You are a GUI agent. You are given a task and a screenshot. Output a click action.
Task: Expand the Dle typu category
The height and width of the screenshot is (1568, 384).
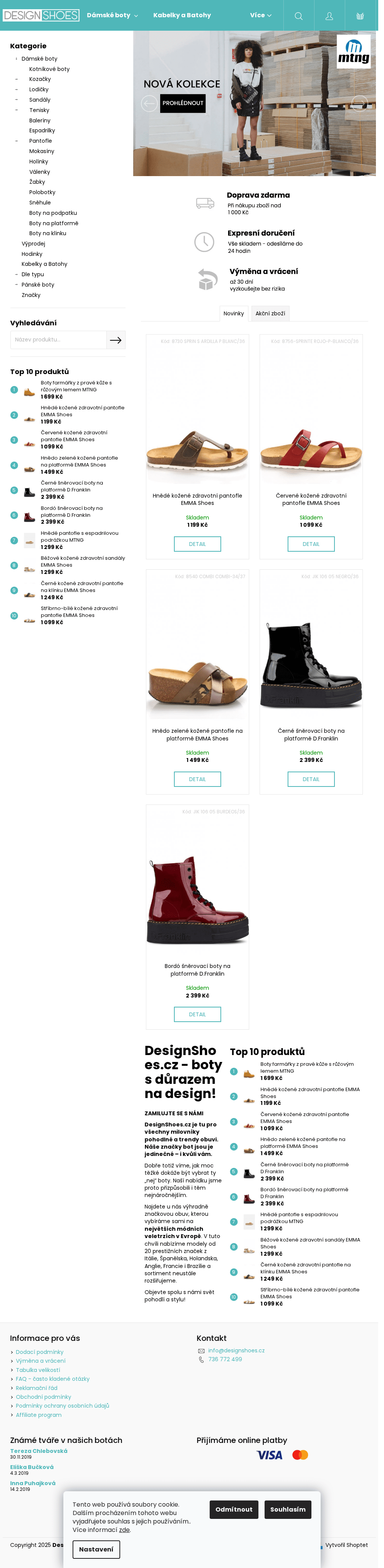[x=17, y=275]
